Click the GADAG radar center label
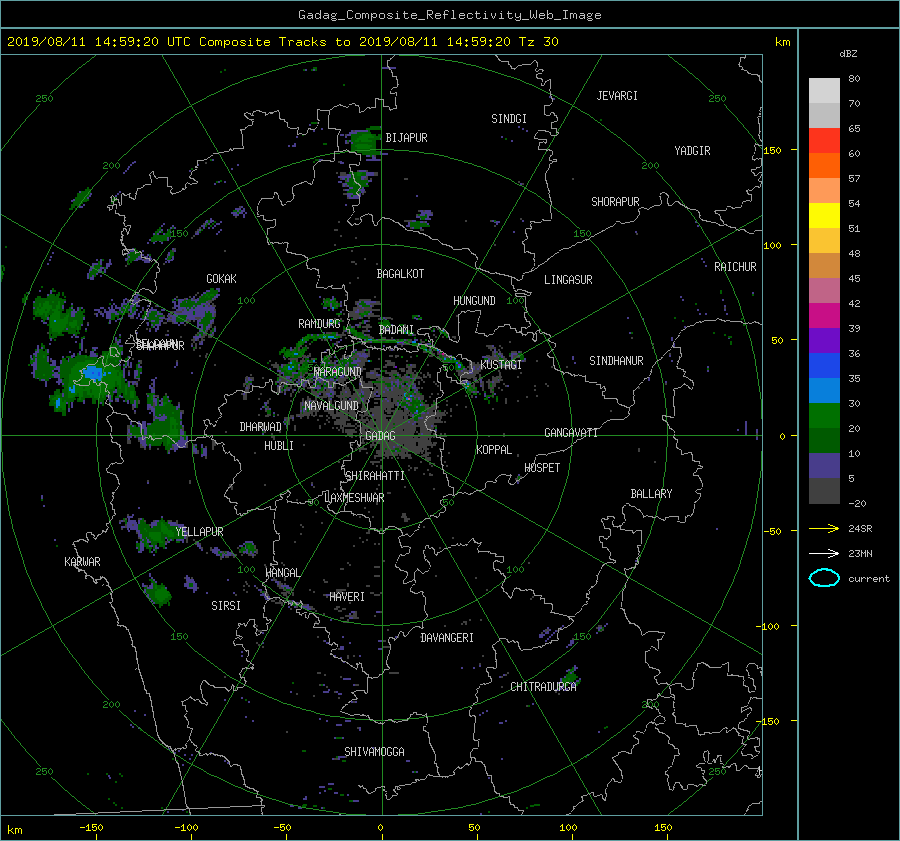Screen dimensions: 900x841 [x=380, y=436]
